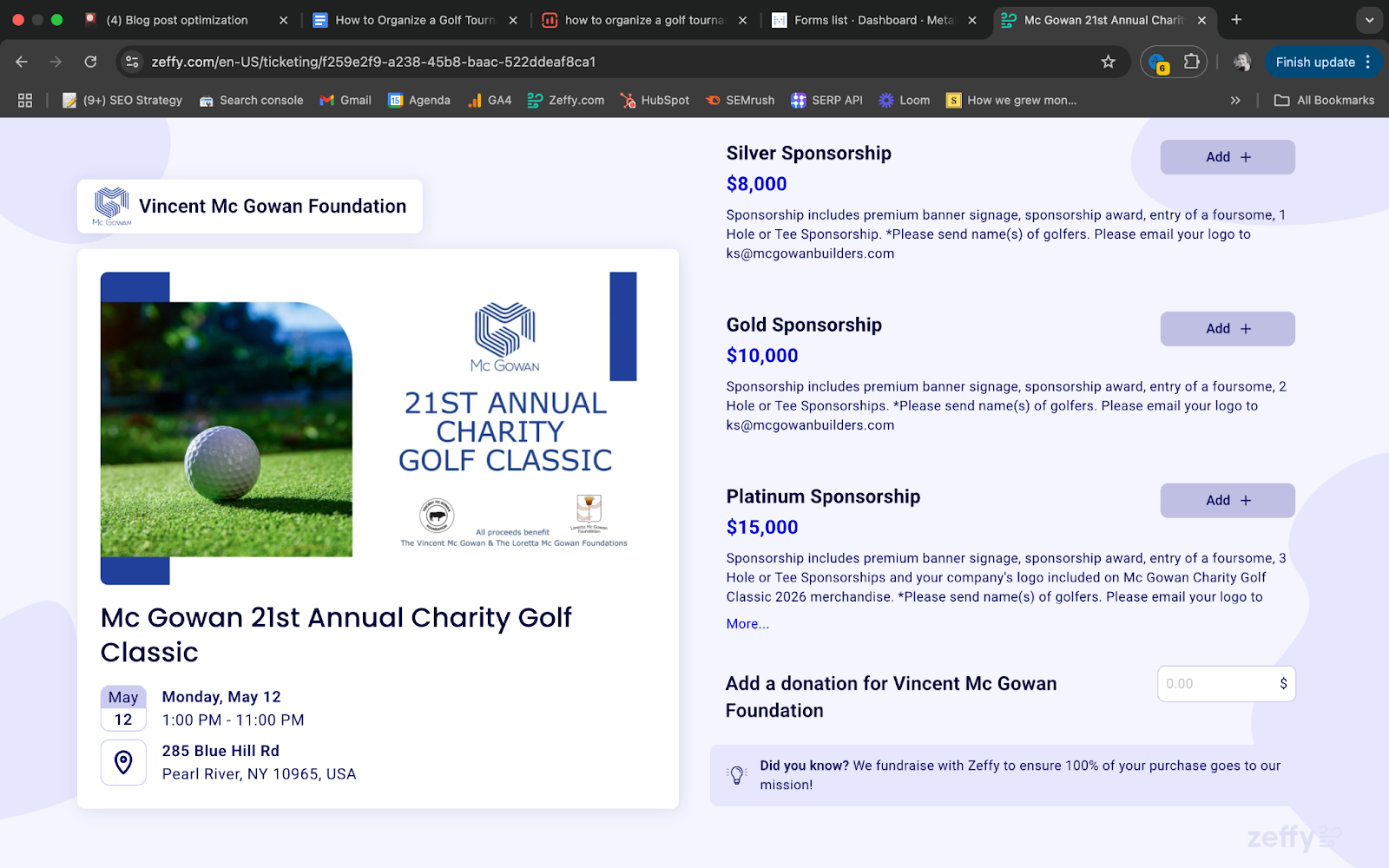
Task: Click the 285 Blue Hill Rd address
Action: [x=221, y=751]
